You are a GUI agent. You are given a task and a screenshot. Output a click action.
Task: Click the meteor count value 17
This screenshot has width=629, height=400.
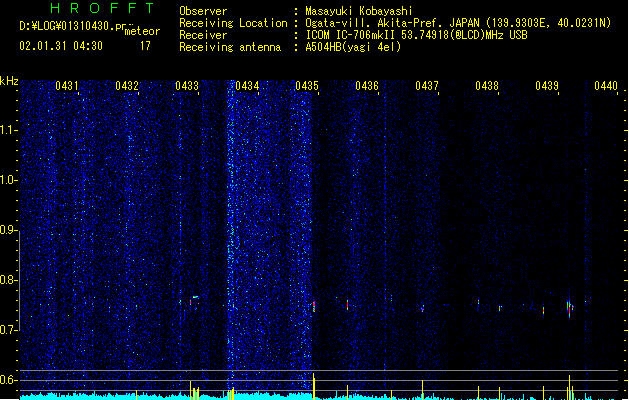[x=145, y=46]
